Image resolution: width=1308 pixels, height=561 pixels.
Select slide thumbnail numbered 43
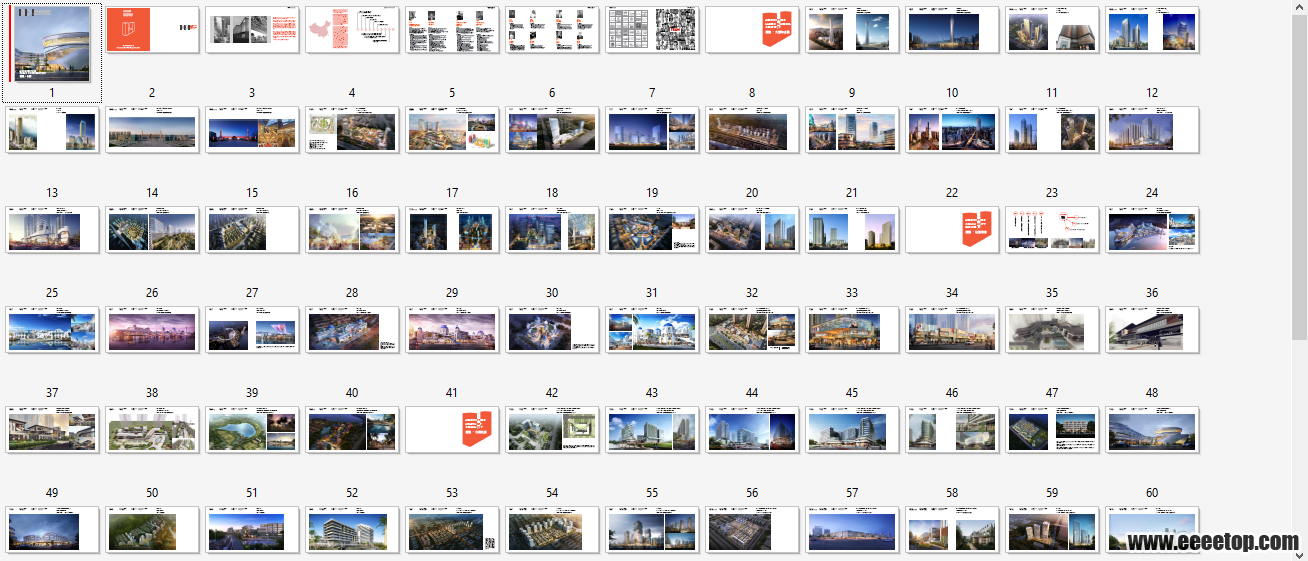pyautogui.click(x=652, y=330)
